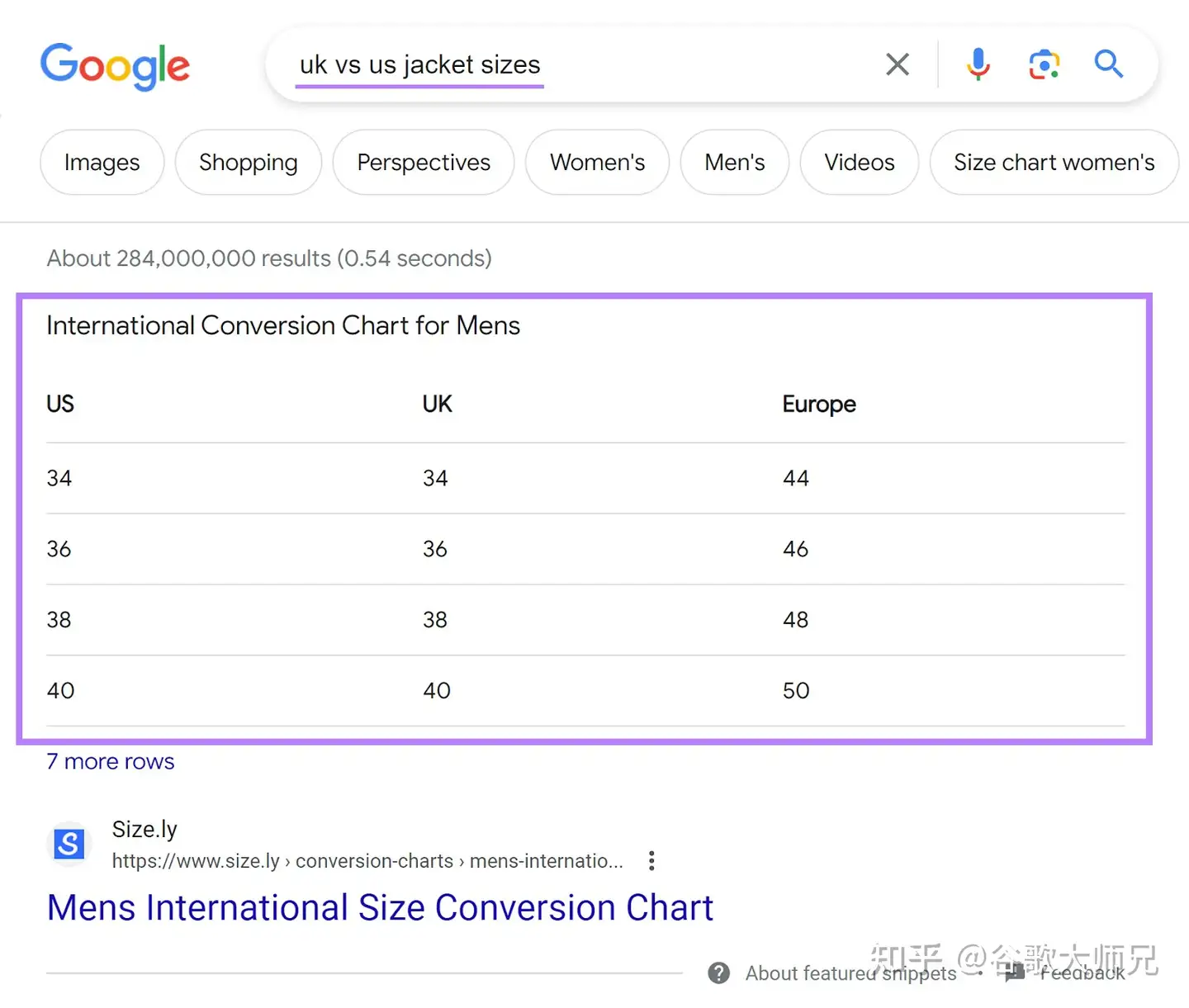
Task: Select Size chart women's suggestion chip
Action: (1054, 163)
